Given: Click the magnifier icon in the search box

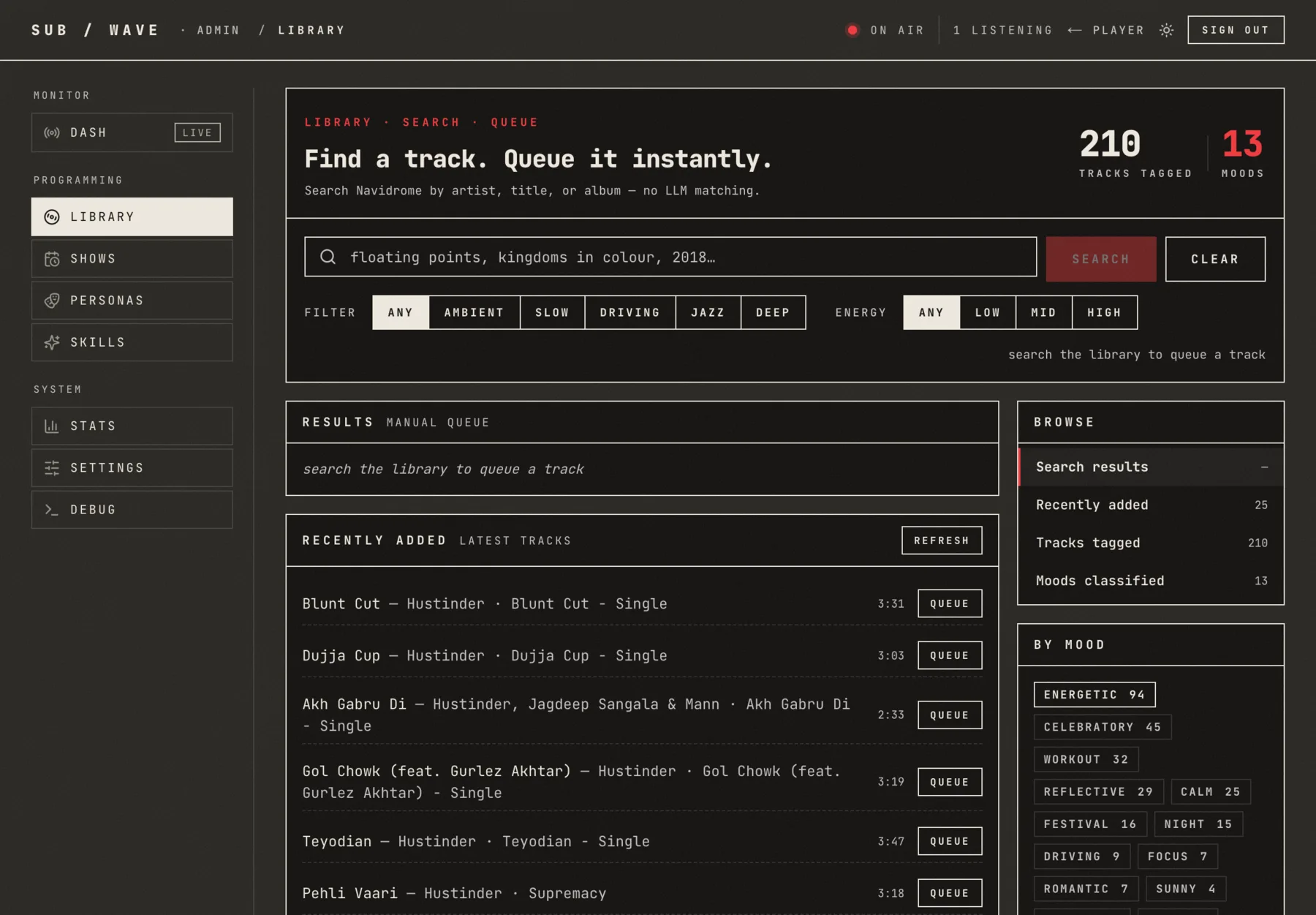Looking at the screenshot, I should 328,257.
